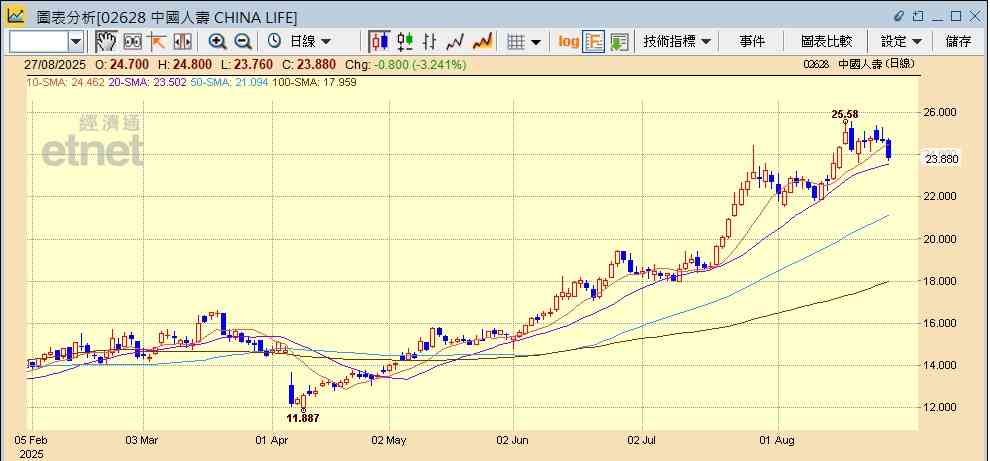Switch to orange area chart style
This screenshot has height=461, width=990.
[482, 42]
